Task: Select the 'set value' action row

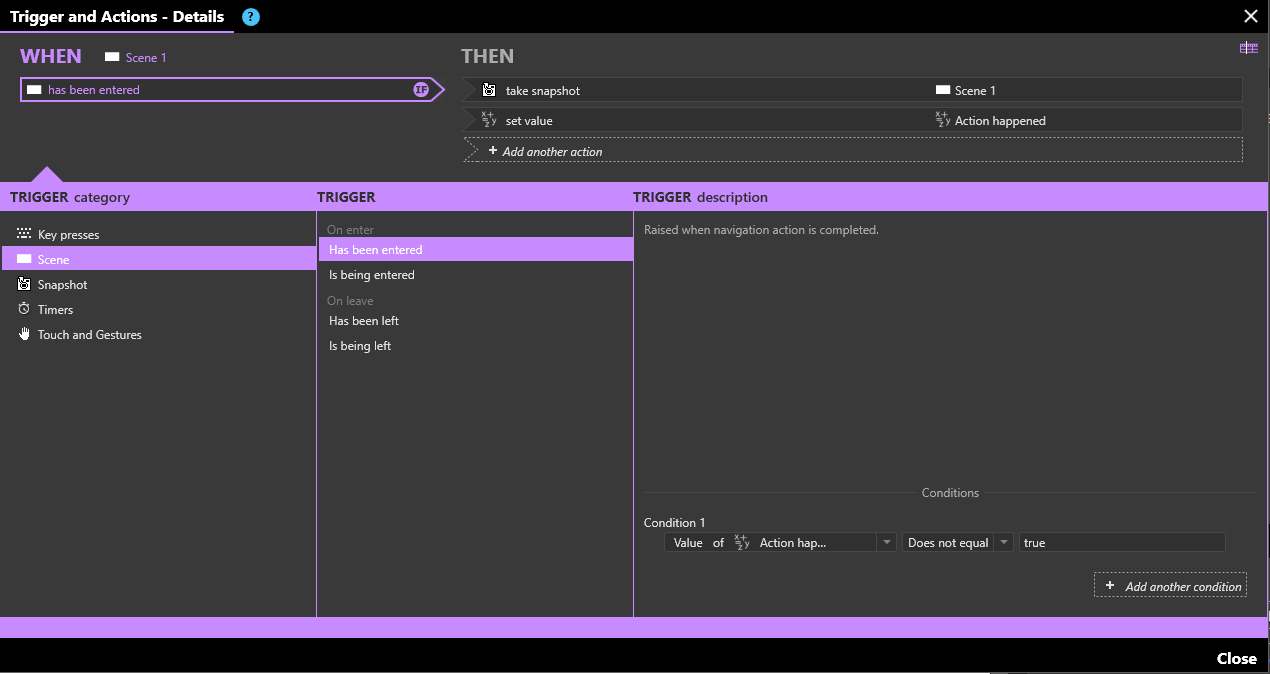Action: (700, 121)
